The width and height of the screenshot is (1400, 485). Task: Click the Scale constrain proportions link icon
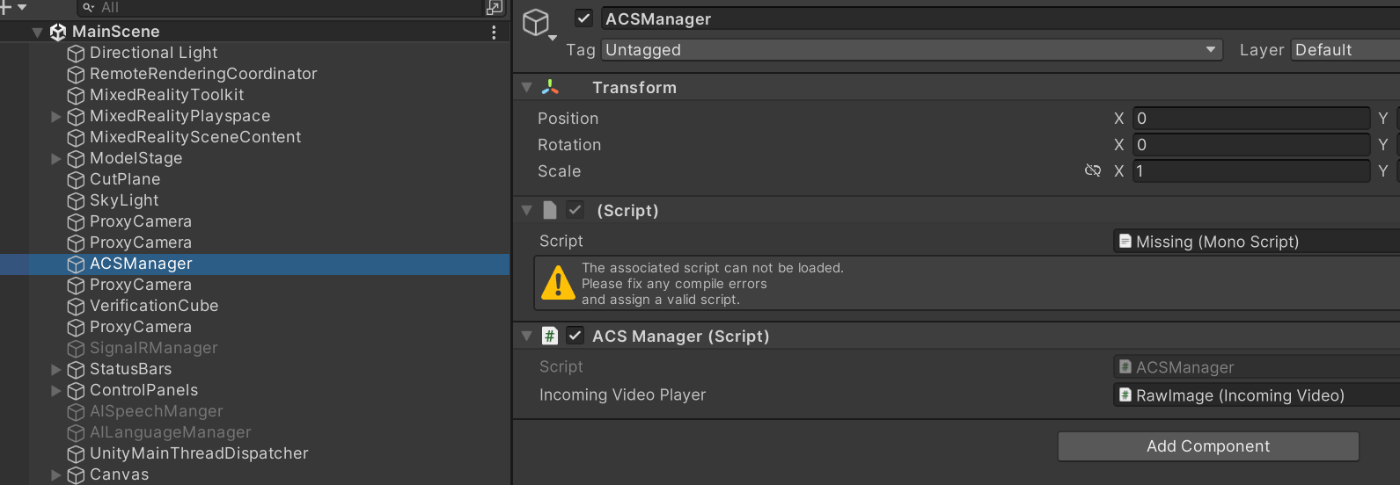(1093, 171)
